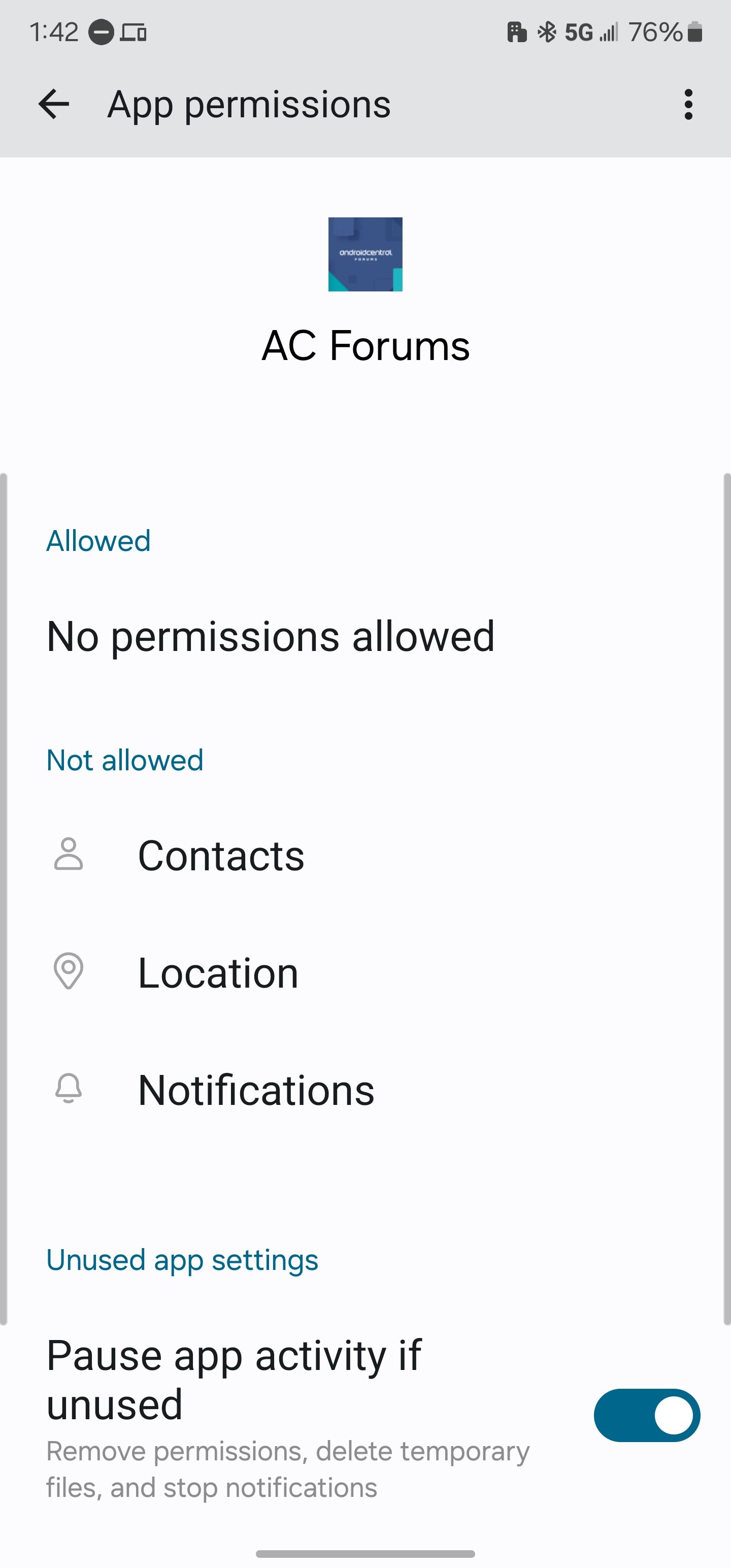Tap the Contacts person icon
731x1568 pixels.
pyautogui.click(x=68, y=854)
